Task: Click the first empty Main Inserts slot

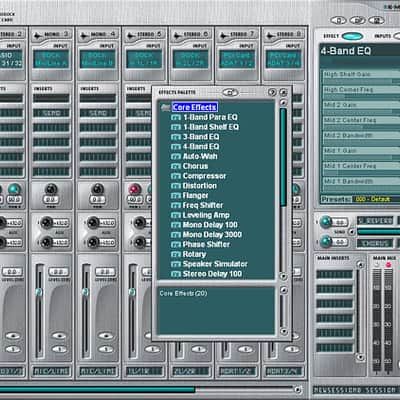Action: coord(334,274)
